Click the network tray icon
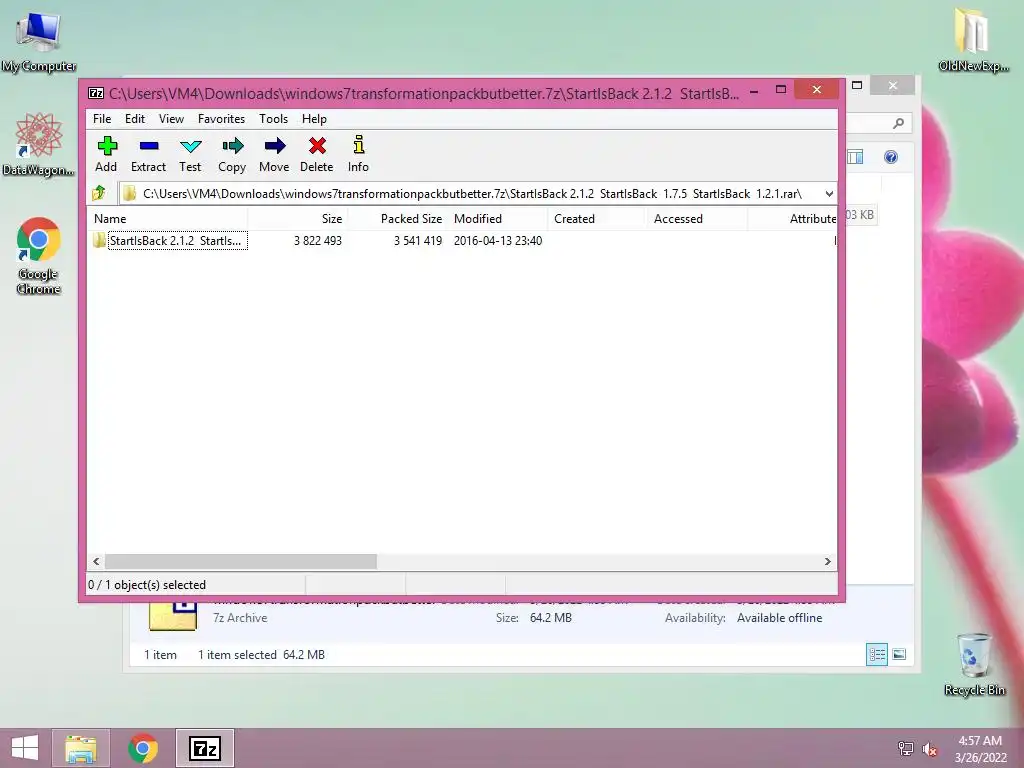The height and width of the screenshot is (768, 1024). coord(906,748)
